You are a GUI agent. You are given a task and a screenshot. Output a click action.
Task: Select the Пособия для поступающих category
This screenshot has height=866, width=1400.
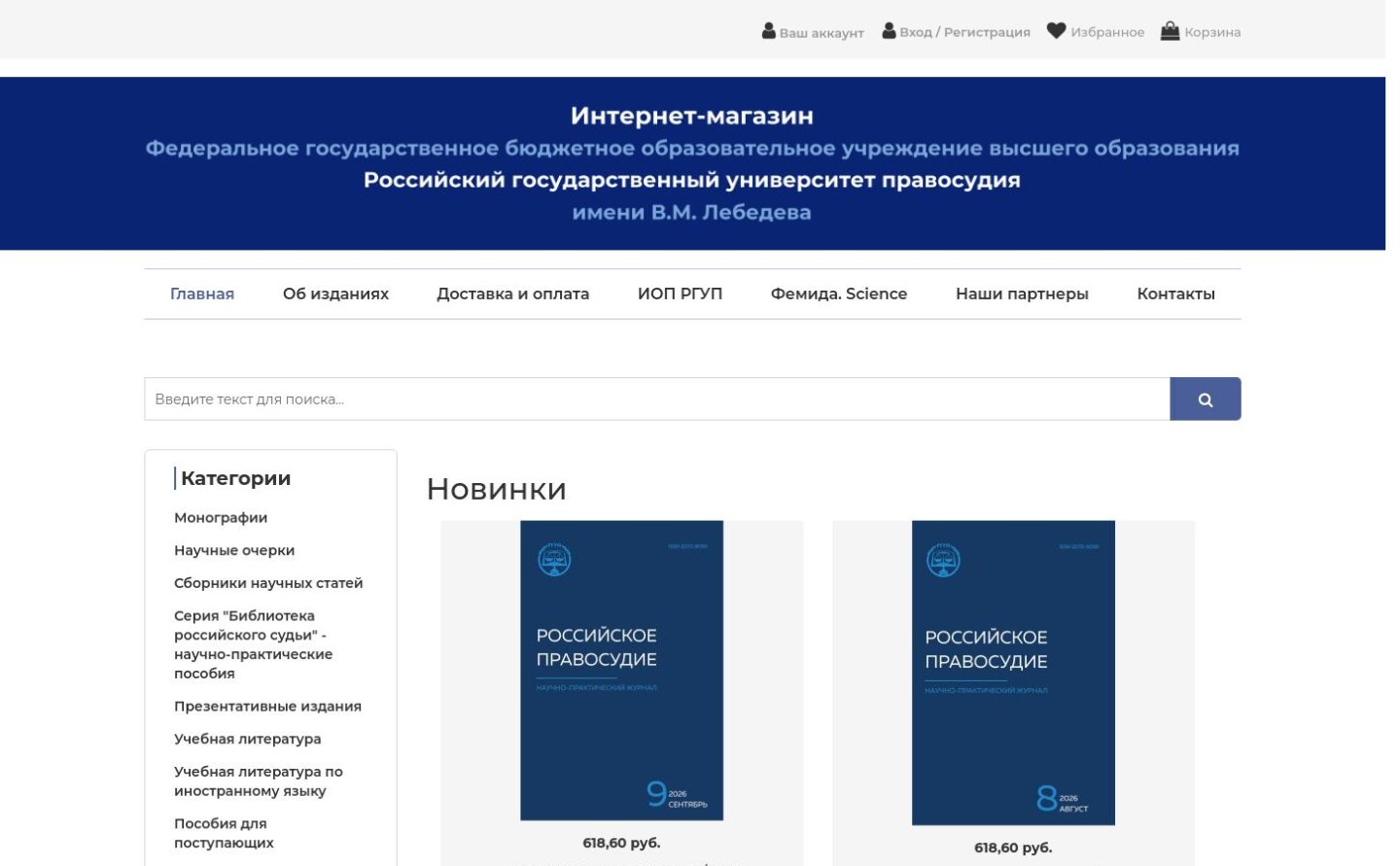224,833
